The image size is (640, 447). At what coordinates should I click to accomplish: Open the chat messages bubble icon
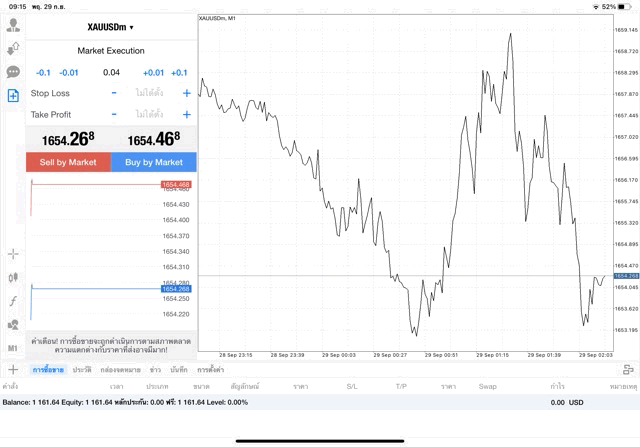click(x=13, y=72)
